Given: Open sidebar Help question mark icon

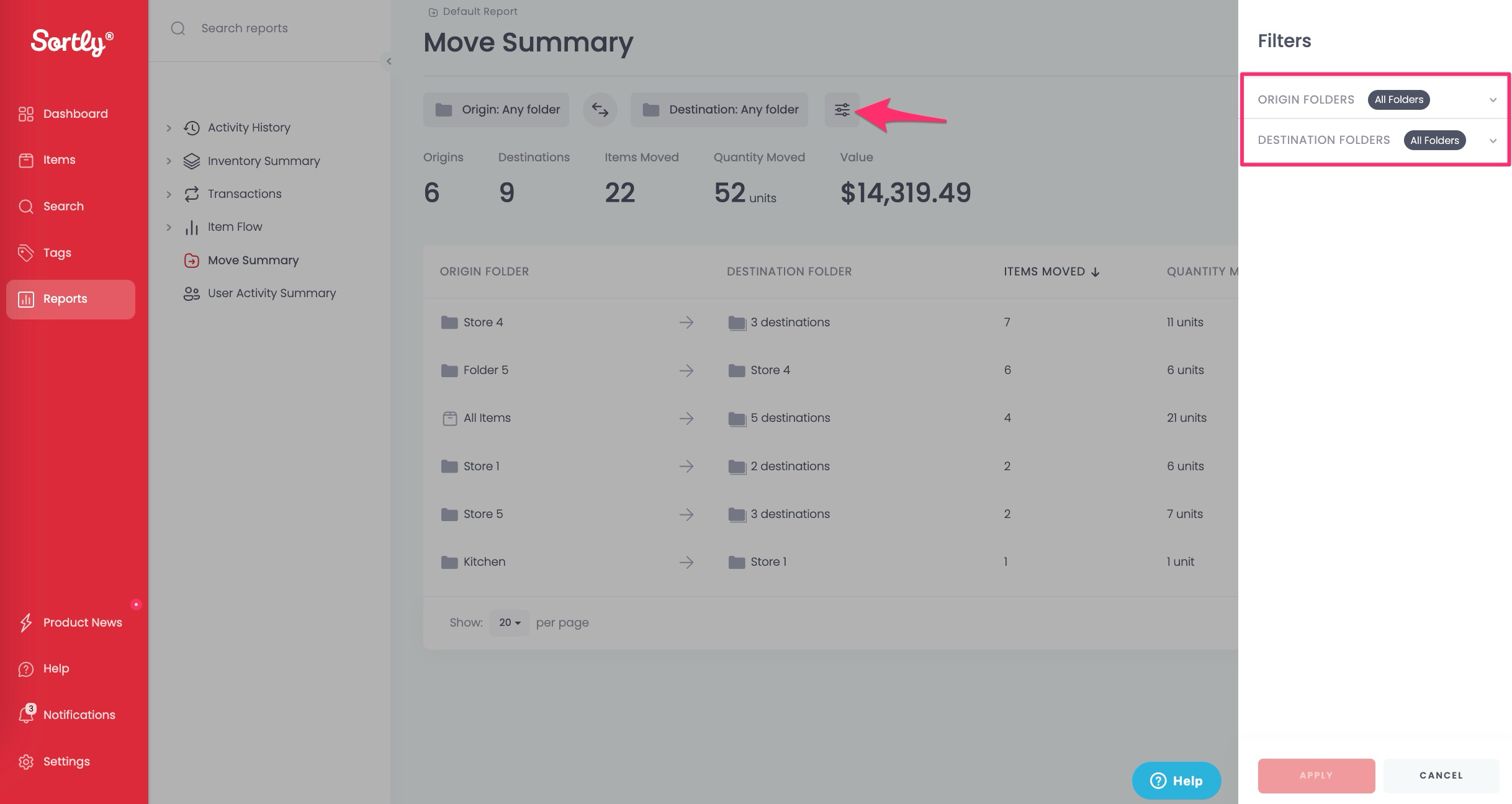Looking at the screenshot, I should click(x=26, y=668).
